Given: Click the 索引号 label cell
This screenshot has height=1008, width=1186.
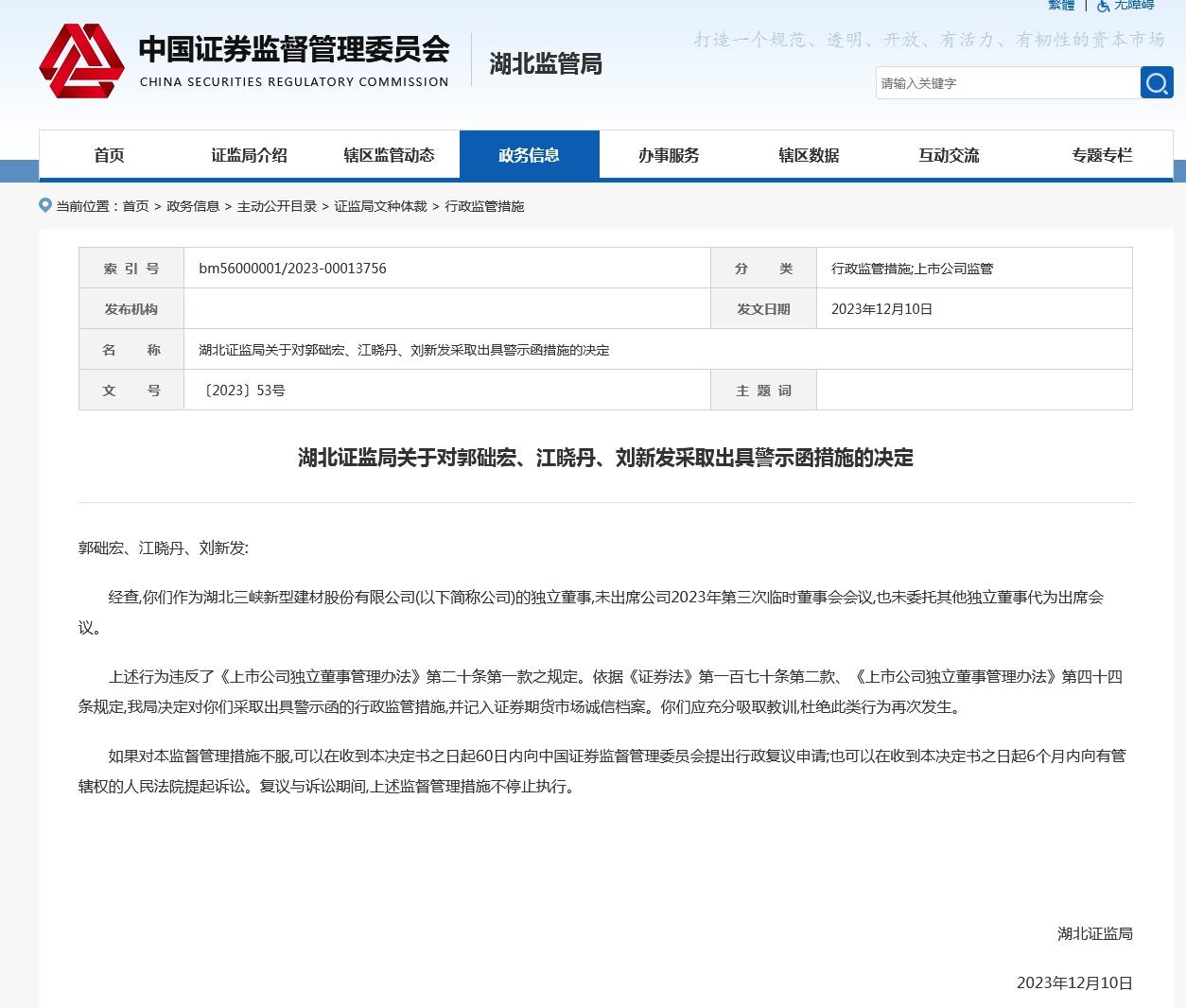Looking at the screenshot, I should pos(131,269).
